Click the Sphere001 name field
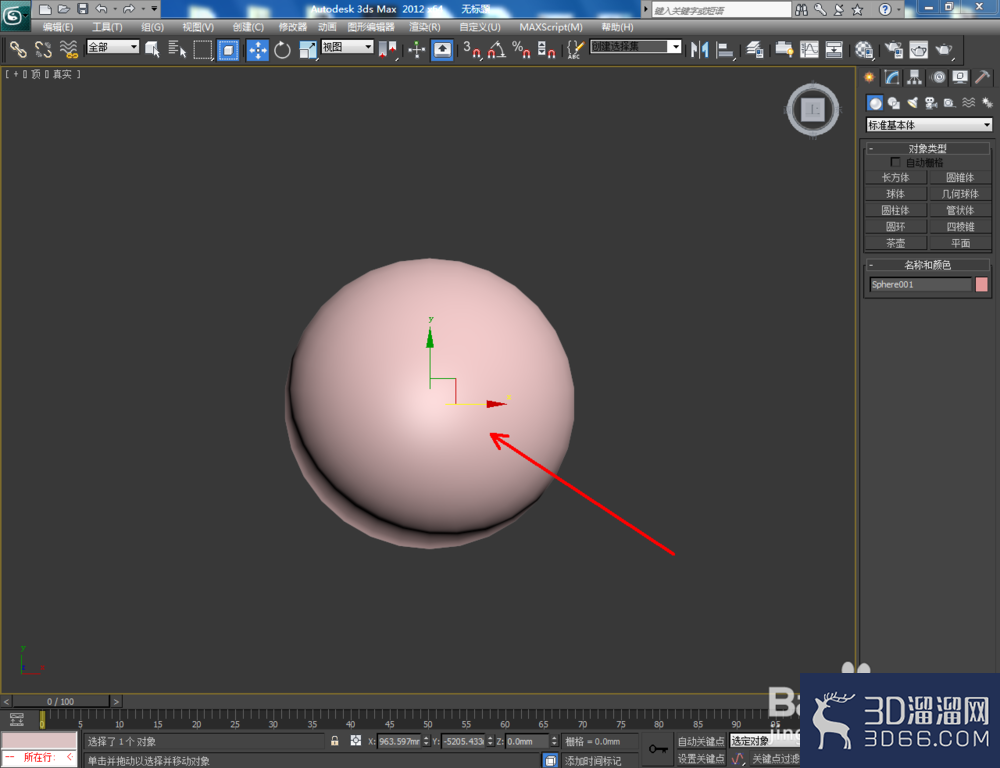 920,284
